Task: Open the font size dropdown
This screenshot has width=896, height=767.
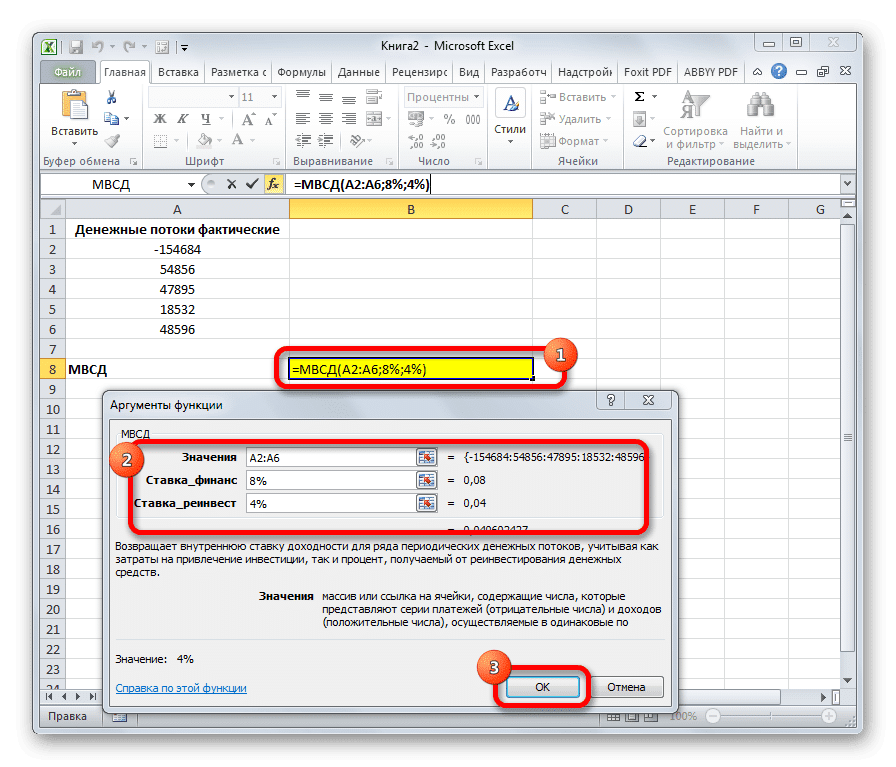Action: click(x=274, y=97)
